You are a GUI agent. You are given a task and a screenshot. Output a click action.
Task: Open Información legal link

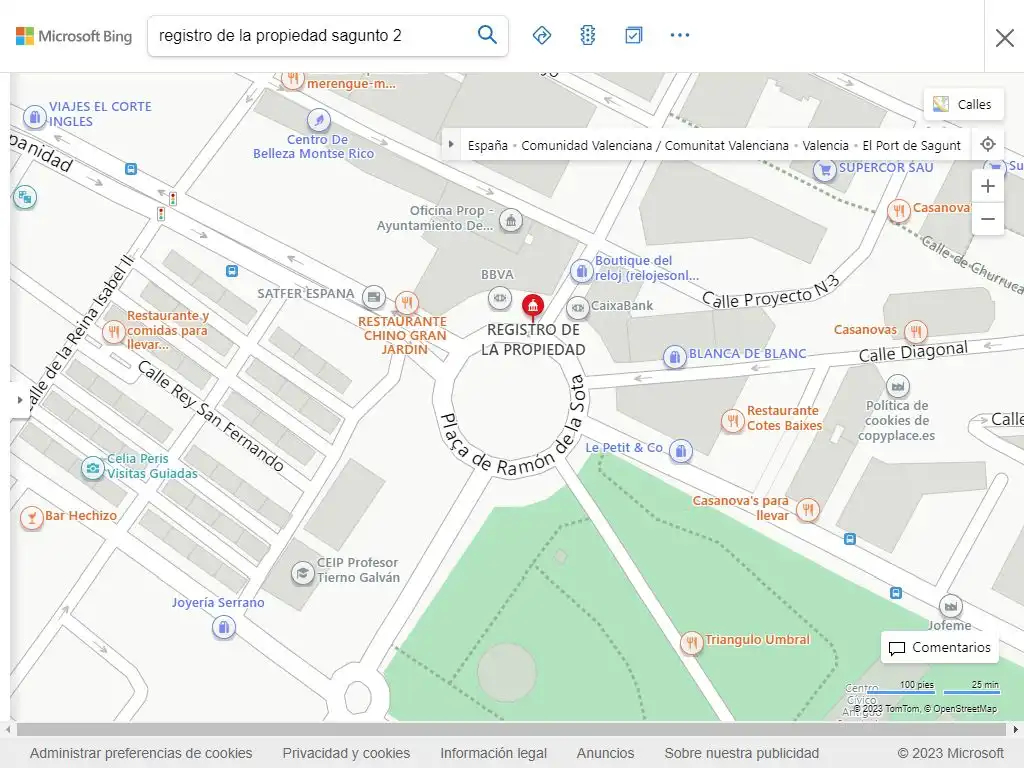click(493, 753)
